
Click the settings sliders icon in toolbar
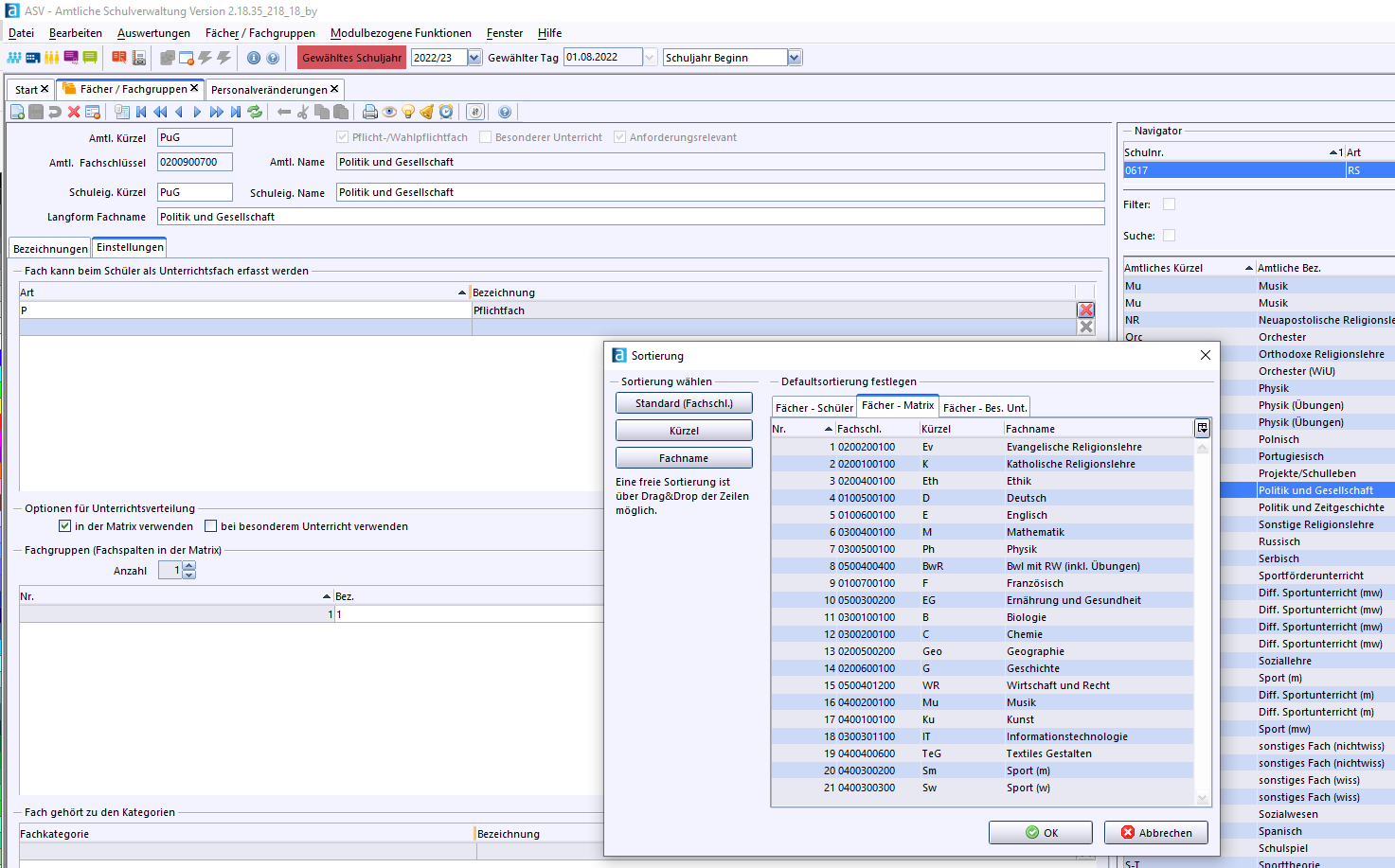click(475, 112)
